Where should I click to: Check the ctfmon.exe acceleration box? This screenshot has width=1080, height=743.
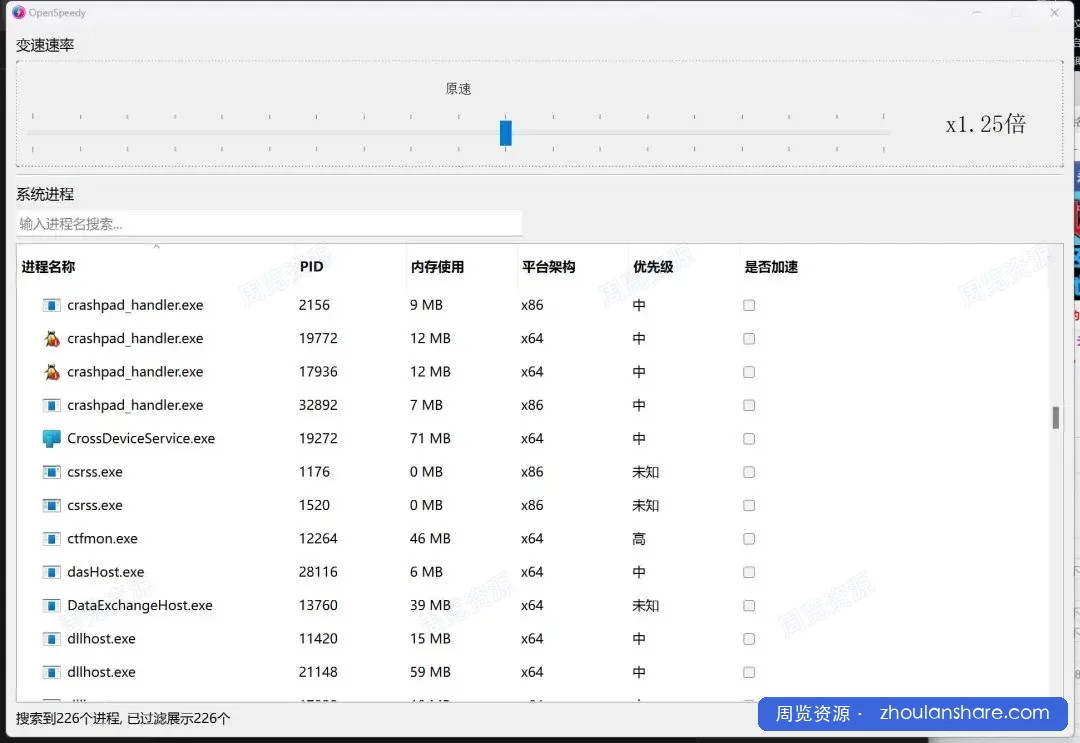(x=749, y=538)
